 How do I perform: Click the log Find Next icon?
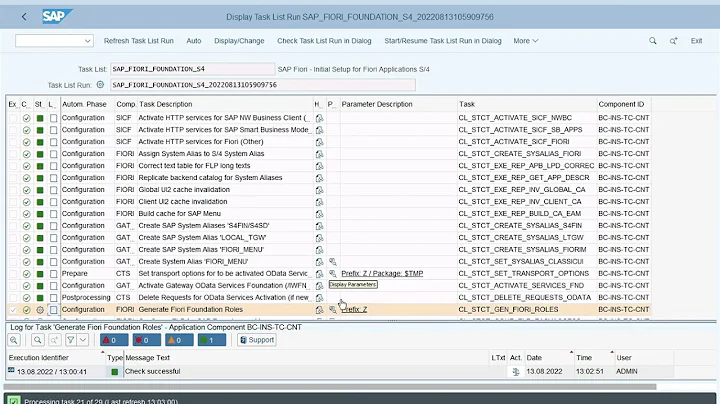pyautogui.click(x=54, y=340)
